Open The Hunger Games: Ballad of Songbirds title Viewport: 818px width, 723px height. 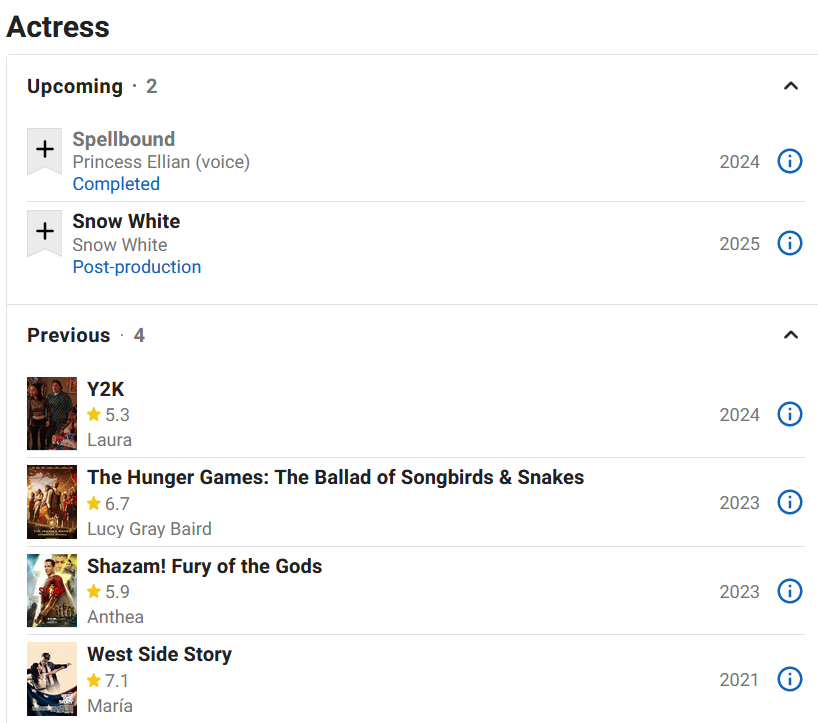(x=335, y=477)
